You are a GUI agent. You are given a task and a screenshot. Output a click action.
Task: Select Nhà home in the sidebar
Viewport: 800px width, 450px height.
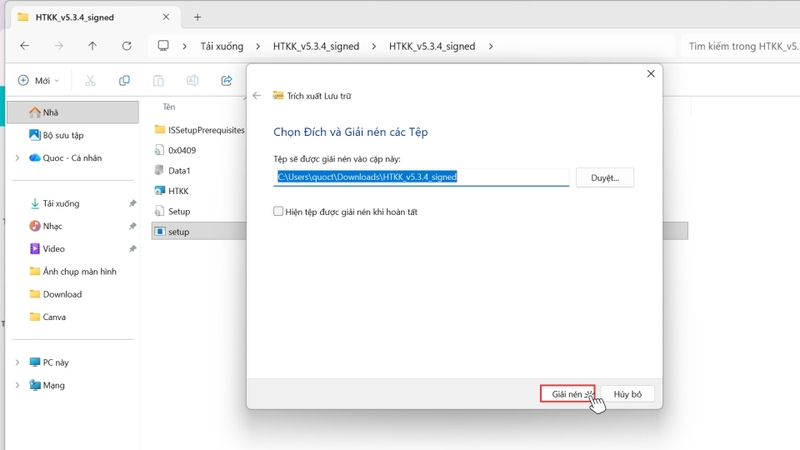[x=73, y=112]
